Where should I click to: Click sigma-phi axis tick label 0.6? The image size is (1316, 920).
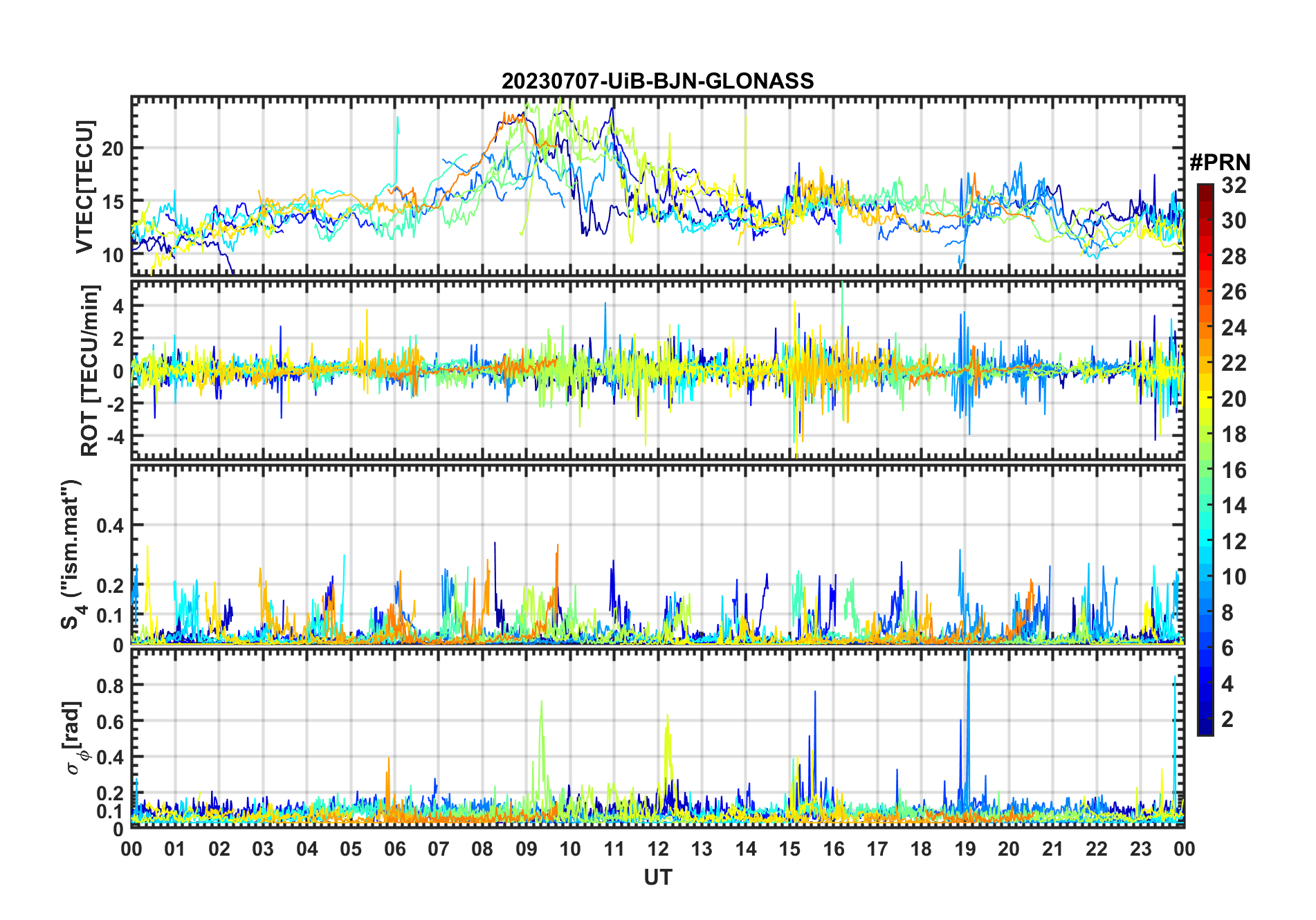110,721
